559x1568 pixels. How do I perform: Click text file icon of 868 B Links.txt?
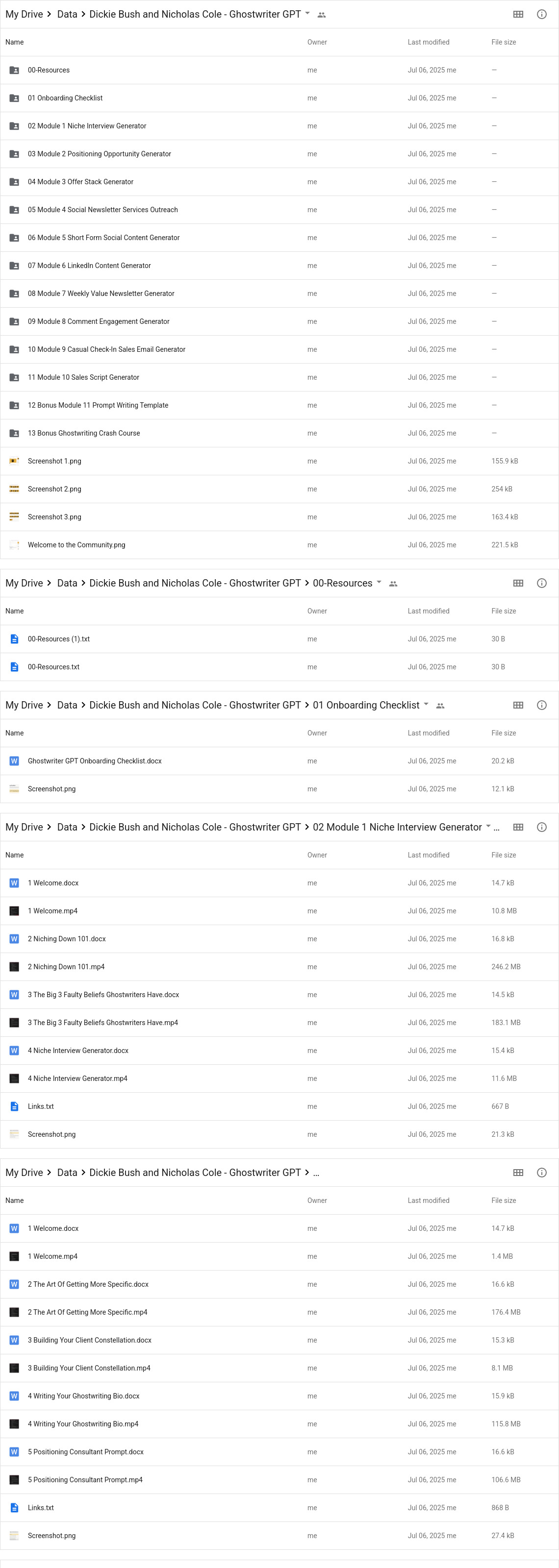(x=14, y=1508)
